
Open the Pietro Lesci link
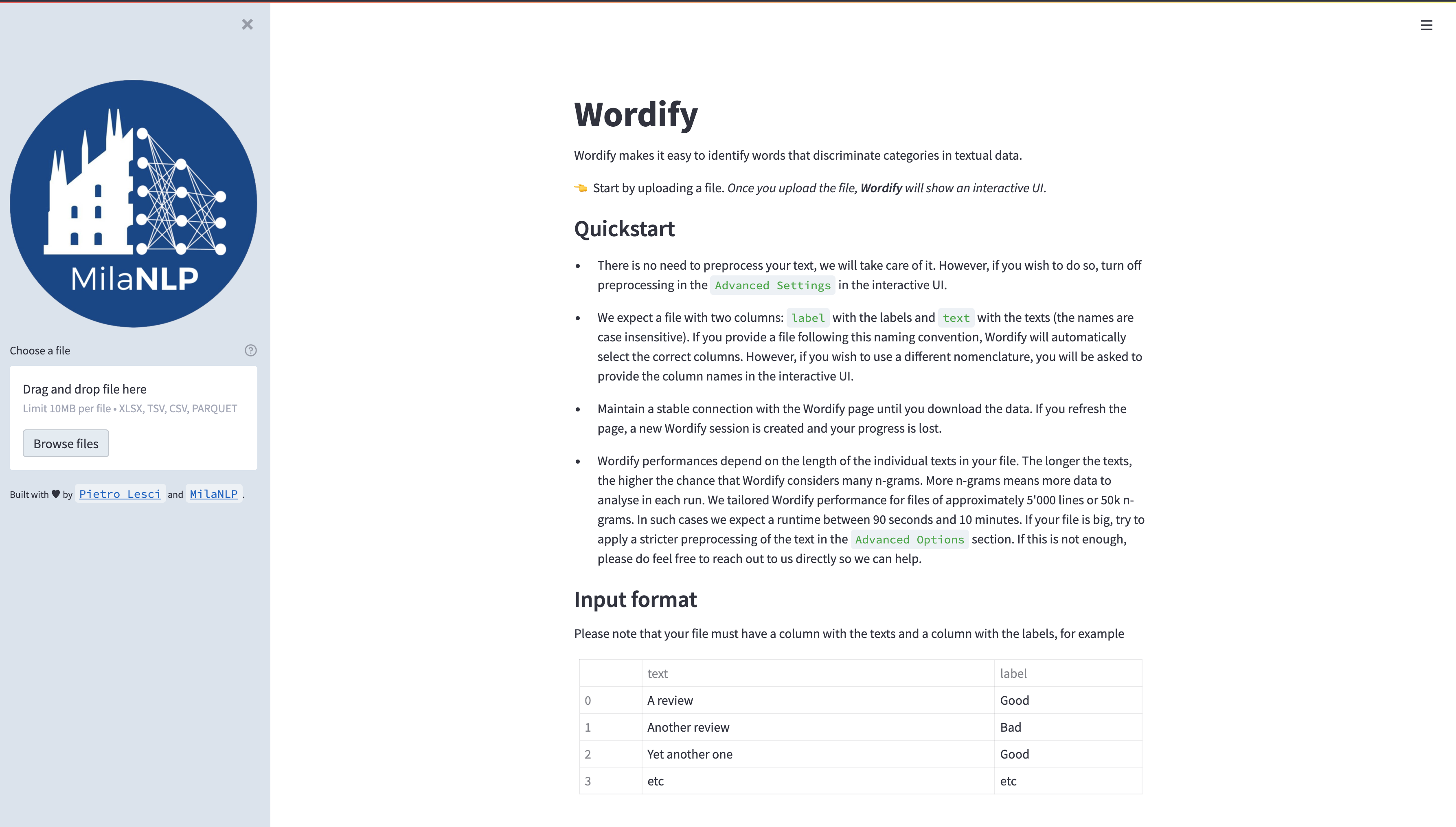120,494
